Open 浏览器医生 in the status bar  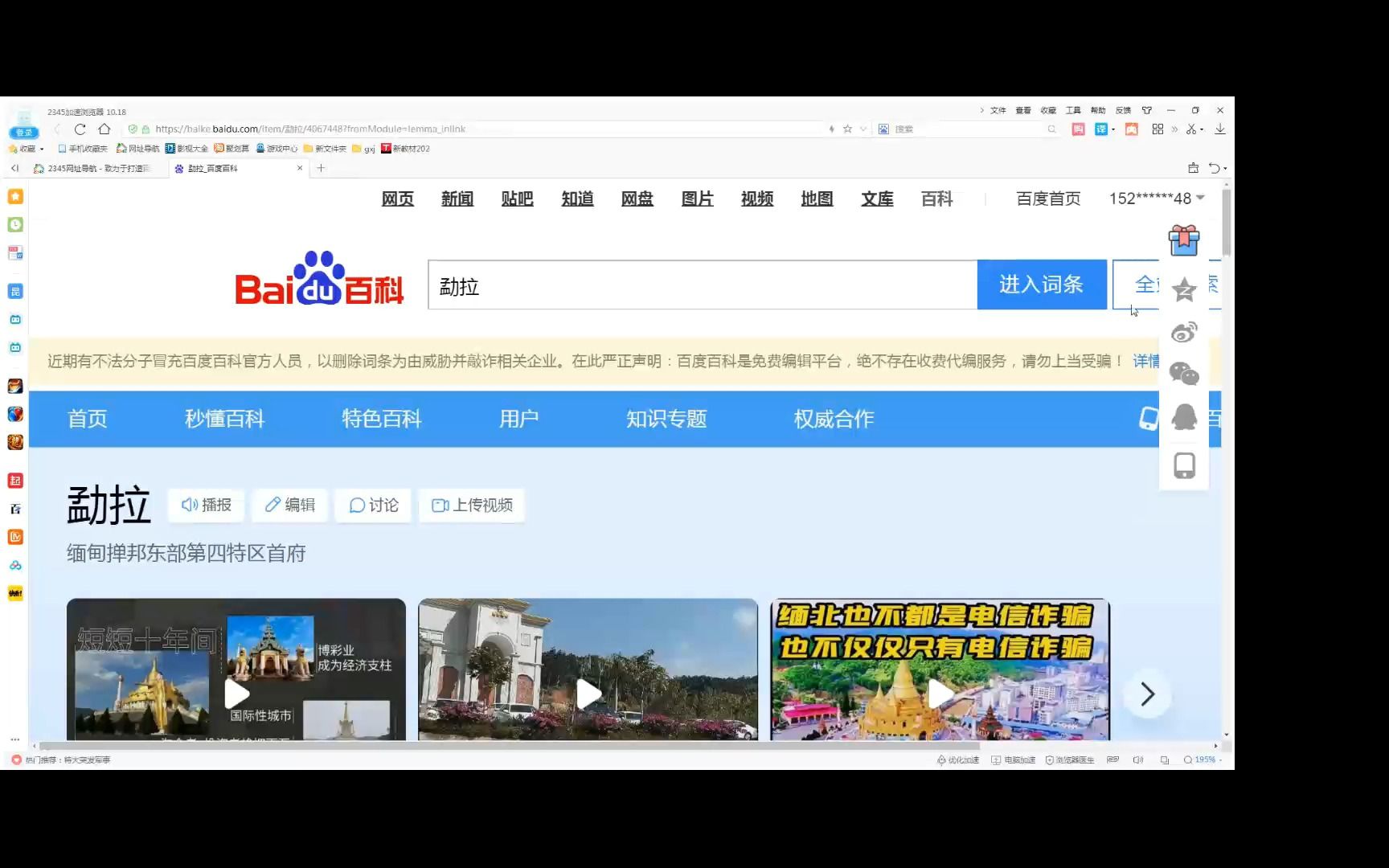coord(1070,759)
